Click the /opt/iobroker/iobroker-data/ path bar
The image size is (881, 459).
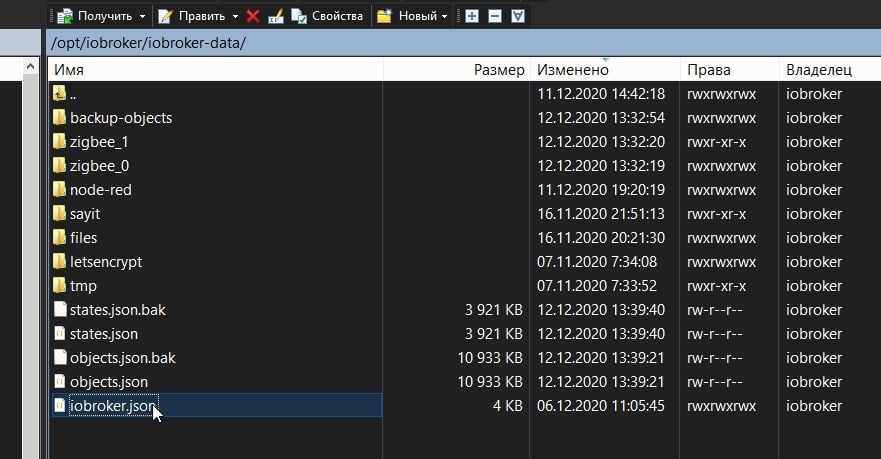tap(464, 43)
